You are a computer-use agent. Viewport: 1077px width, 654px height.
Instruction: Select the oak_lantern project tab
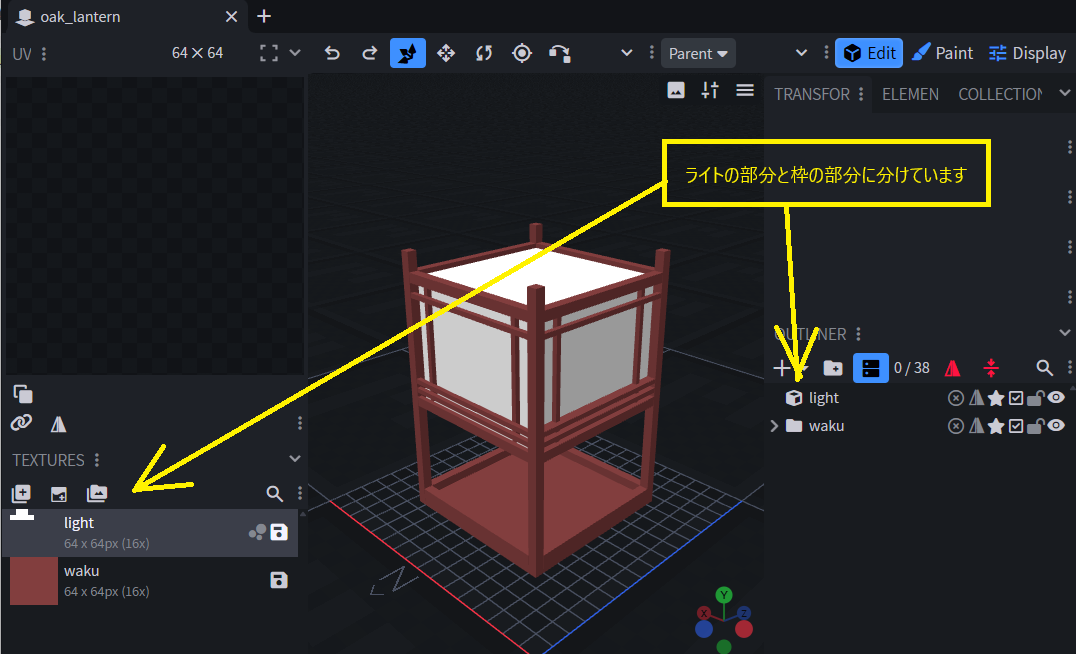coord(127,16)
